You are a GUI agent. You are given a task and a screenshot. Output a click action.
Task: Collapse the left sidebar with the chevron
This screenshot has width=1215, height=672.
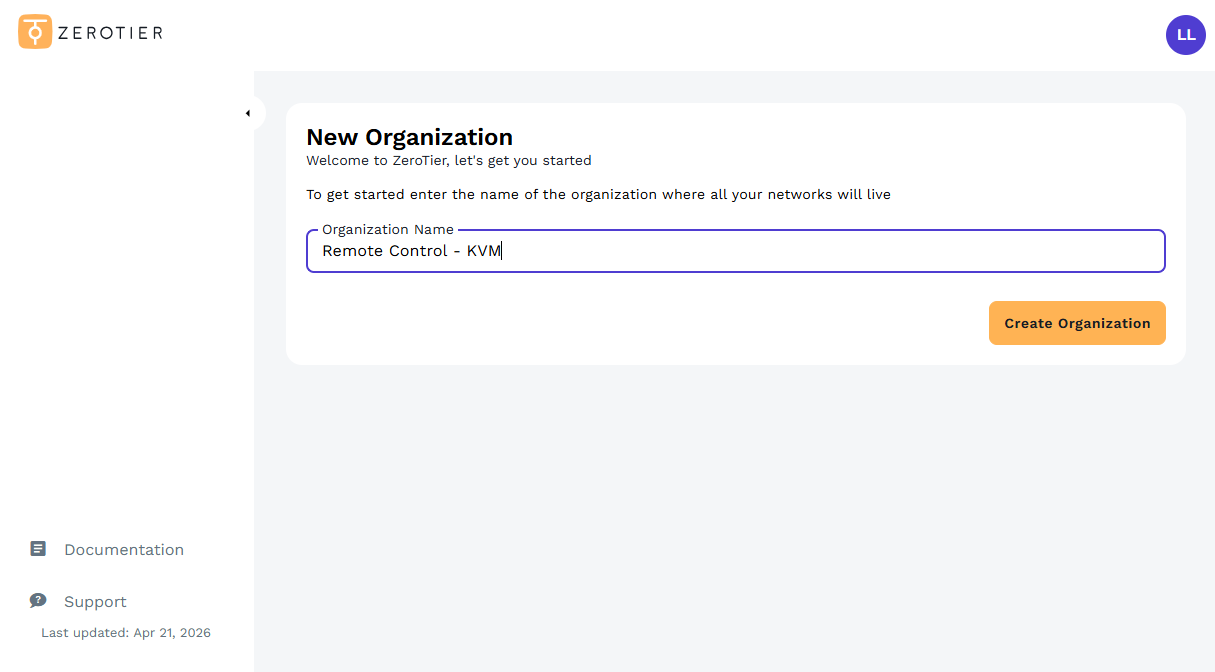coord(249,112)
